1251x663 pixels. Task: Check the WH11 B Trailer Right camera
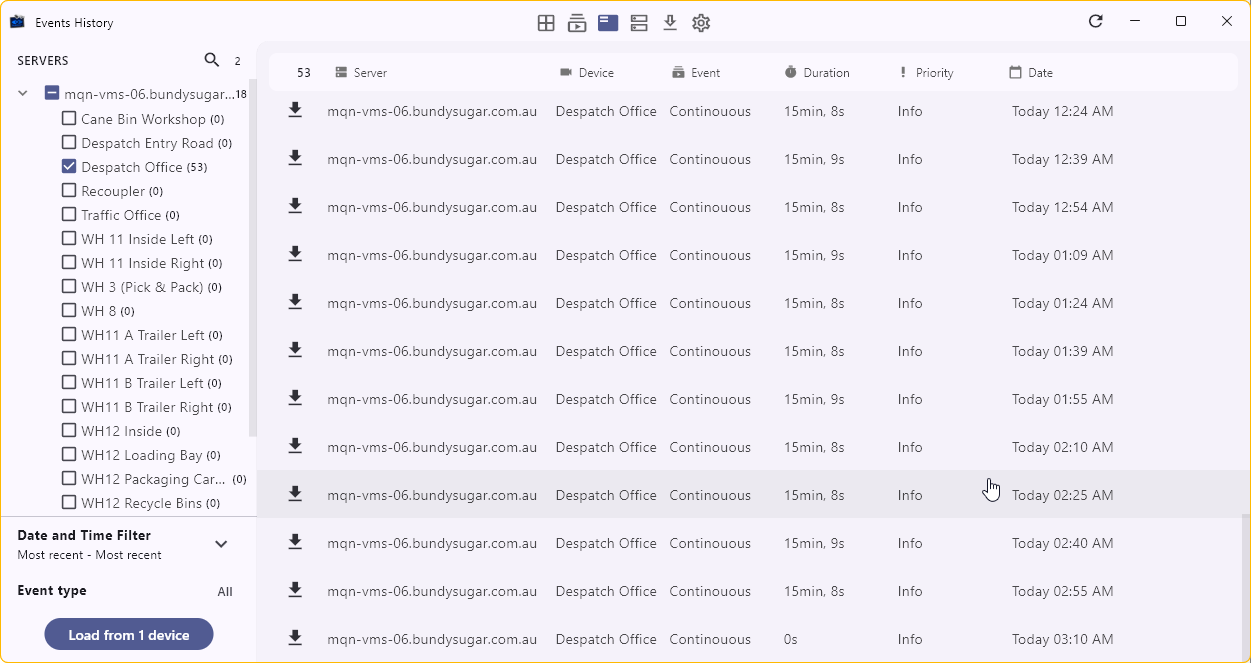pos(69,406)
